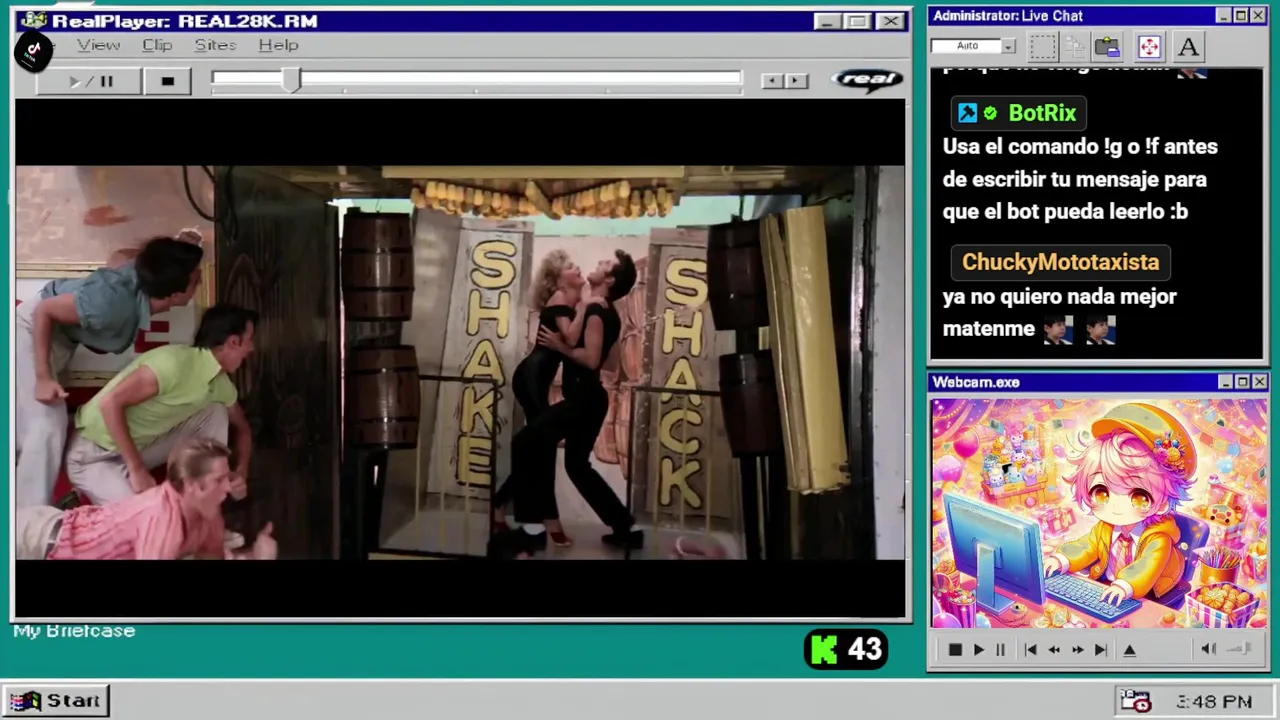The width and height of the screenshot is (1280, 720).
Task: Click the green verified badge beside BotRix
Action: click(x=990, y=113)
